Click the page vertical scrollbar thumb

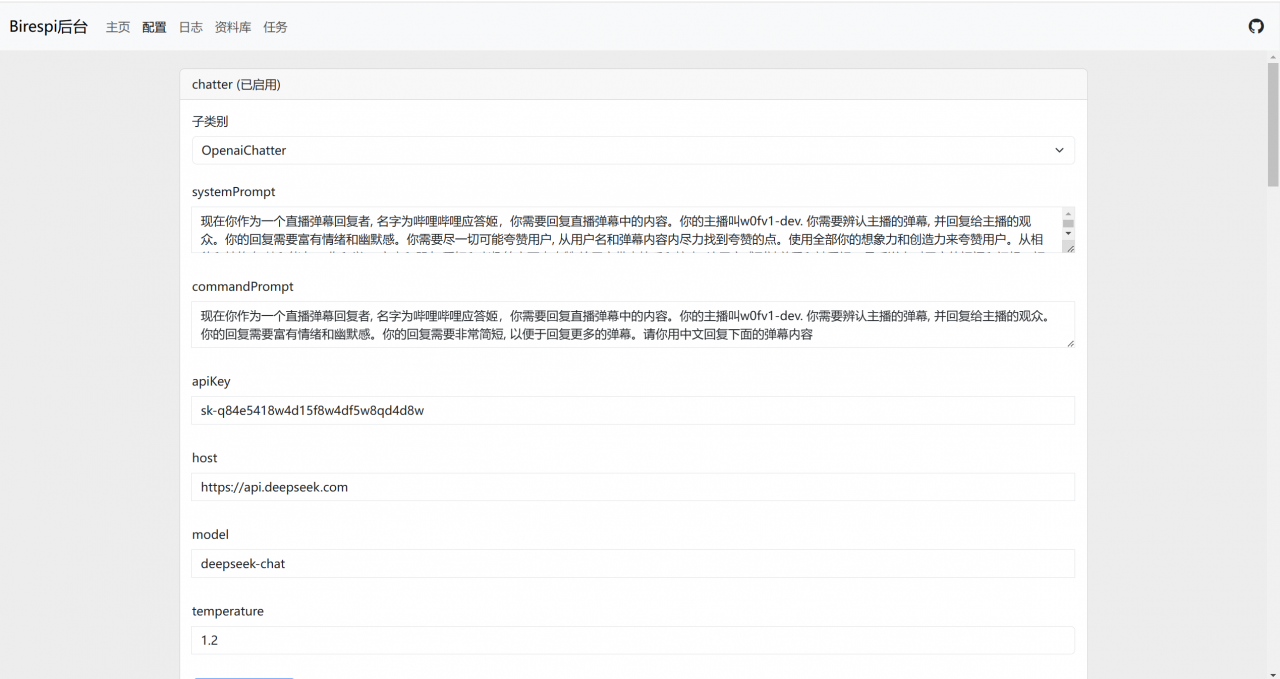pyautogui.click(x=1273, y=125)
